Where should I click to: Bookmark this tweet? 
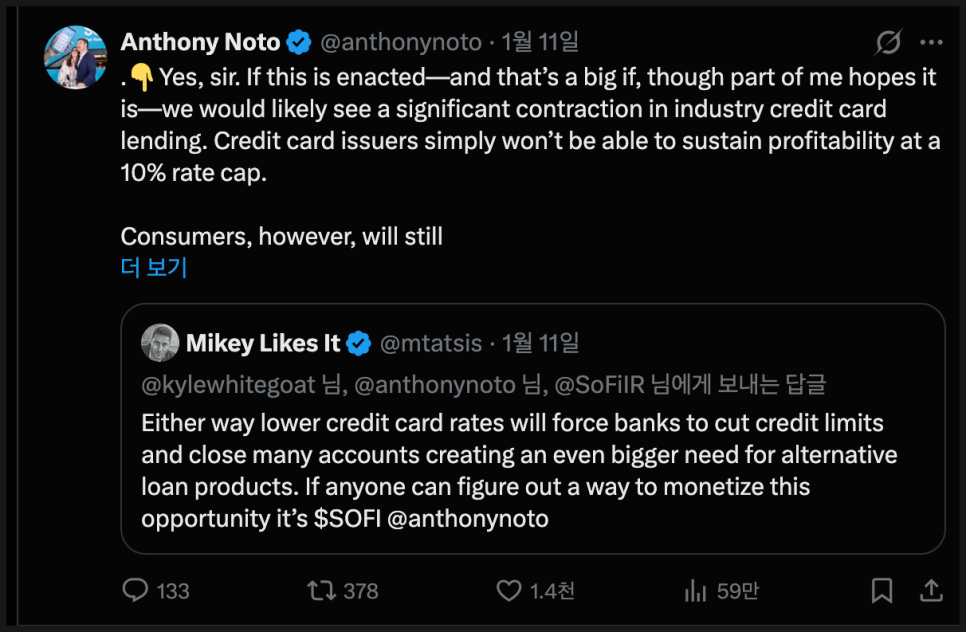pos(881,591)
